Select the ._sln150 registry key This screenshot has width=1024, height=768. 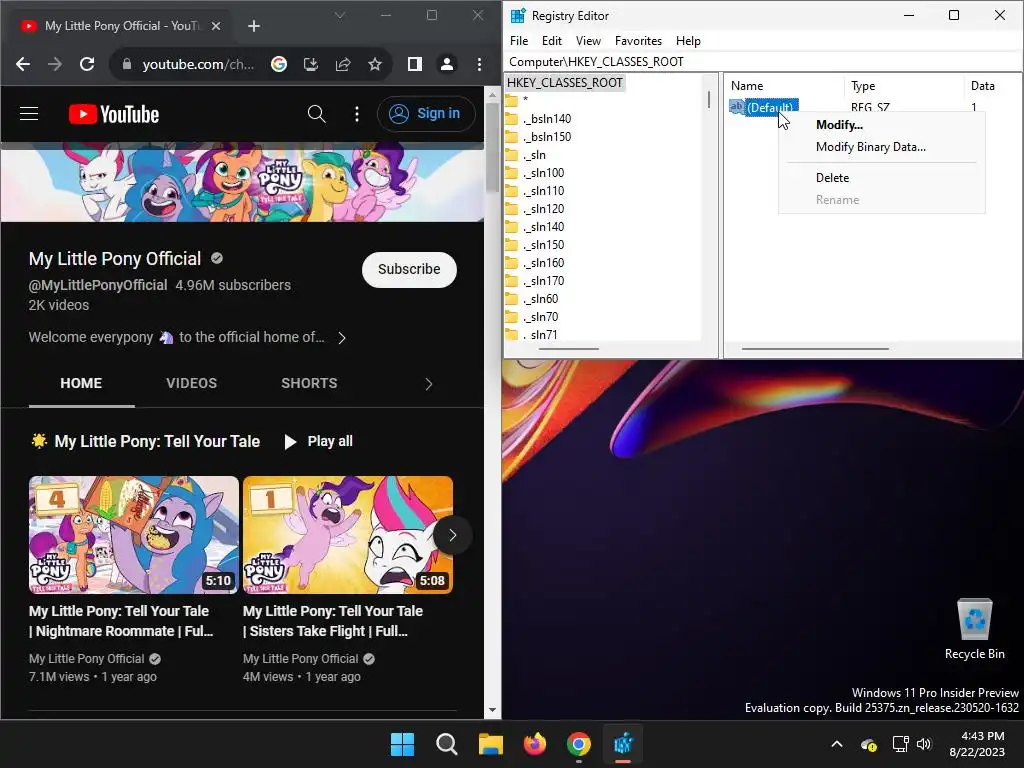pyautogui.click(x=543, y=245)
